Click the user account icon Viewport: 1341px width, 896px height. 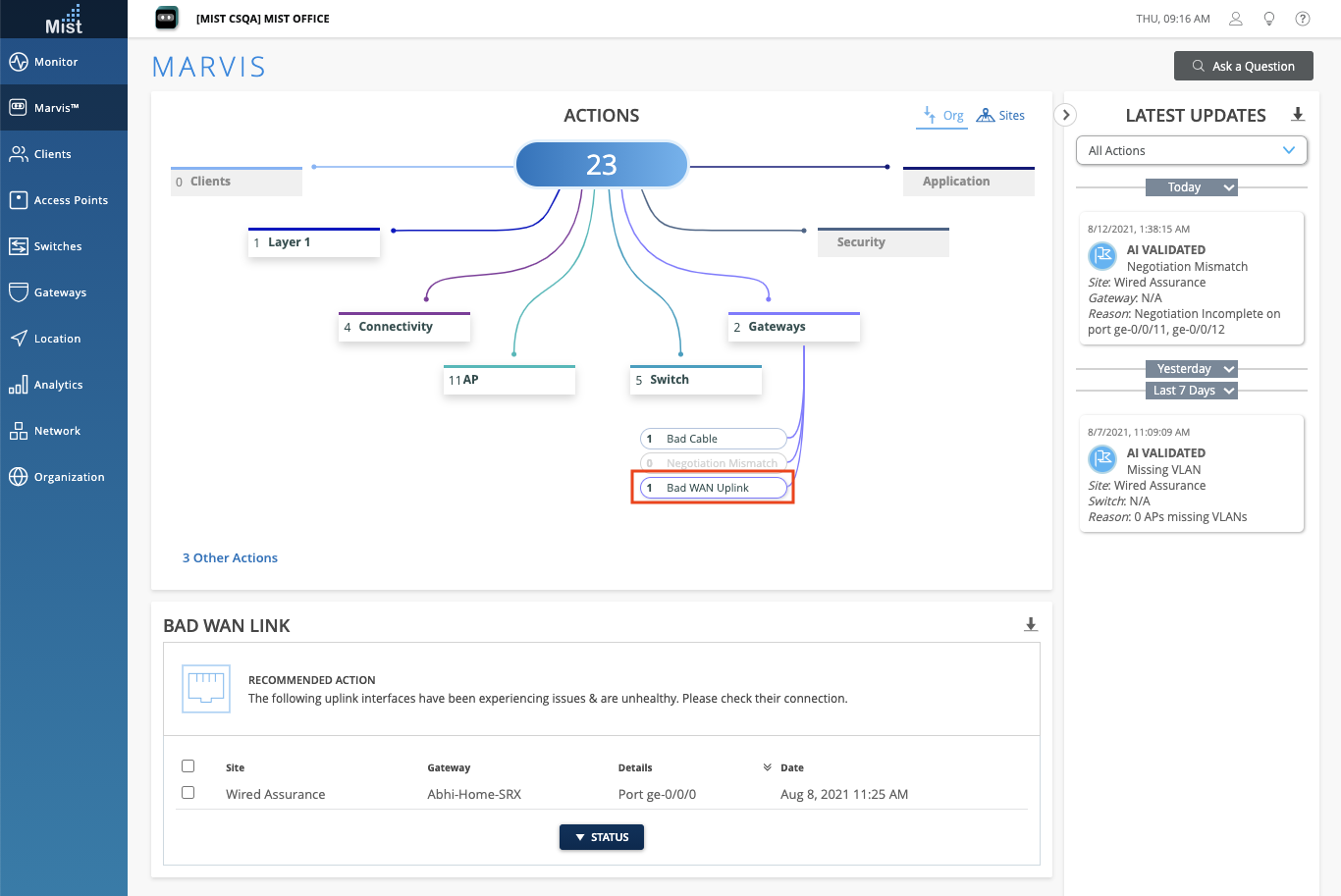pos(1236,19)
